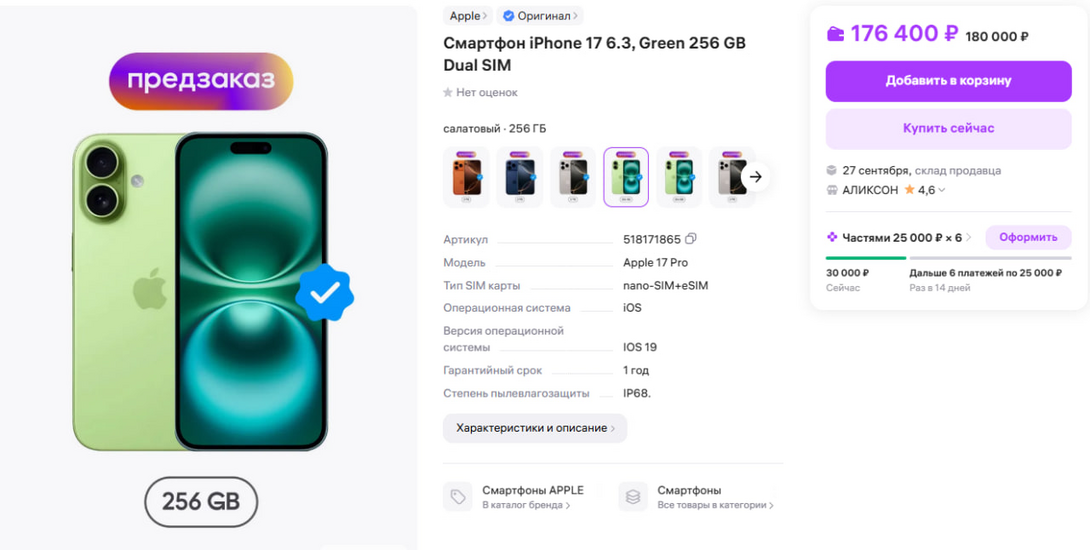The height and width of the screenshot is (550, 1090).
Task: Expand seller АЛИКСОН rating details
Action: coord(941,190)
